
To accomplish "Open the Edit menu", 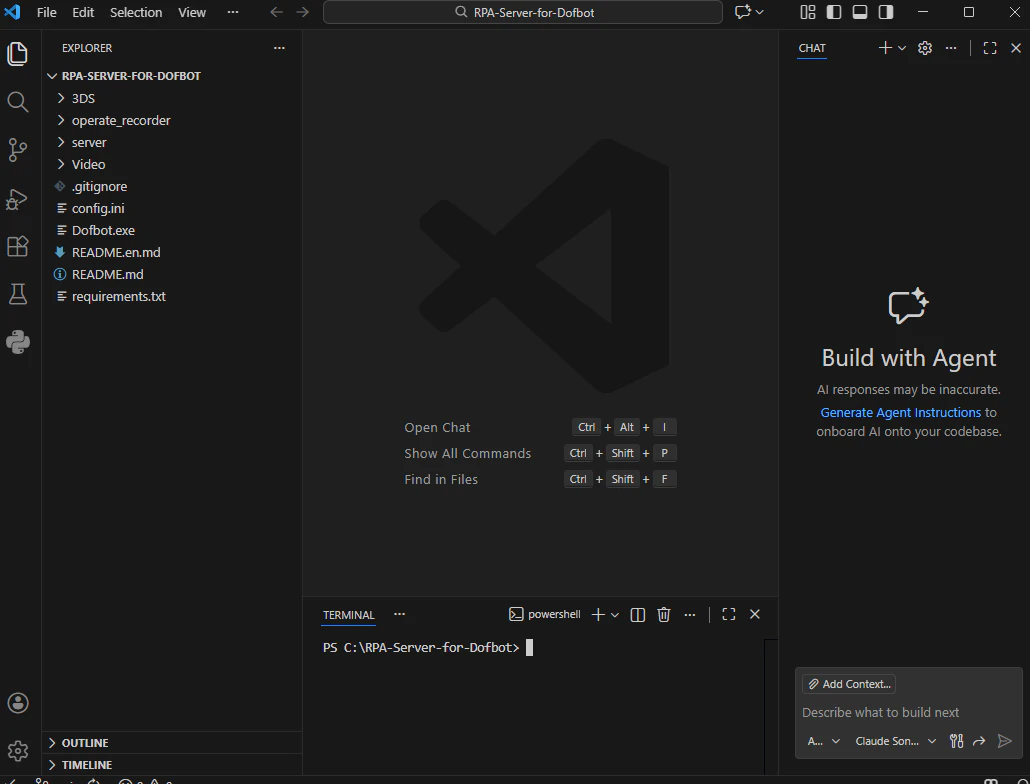I will click(83, 12).
